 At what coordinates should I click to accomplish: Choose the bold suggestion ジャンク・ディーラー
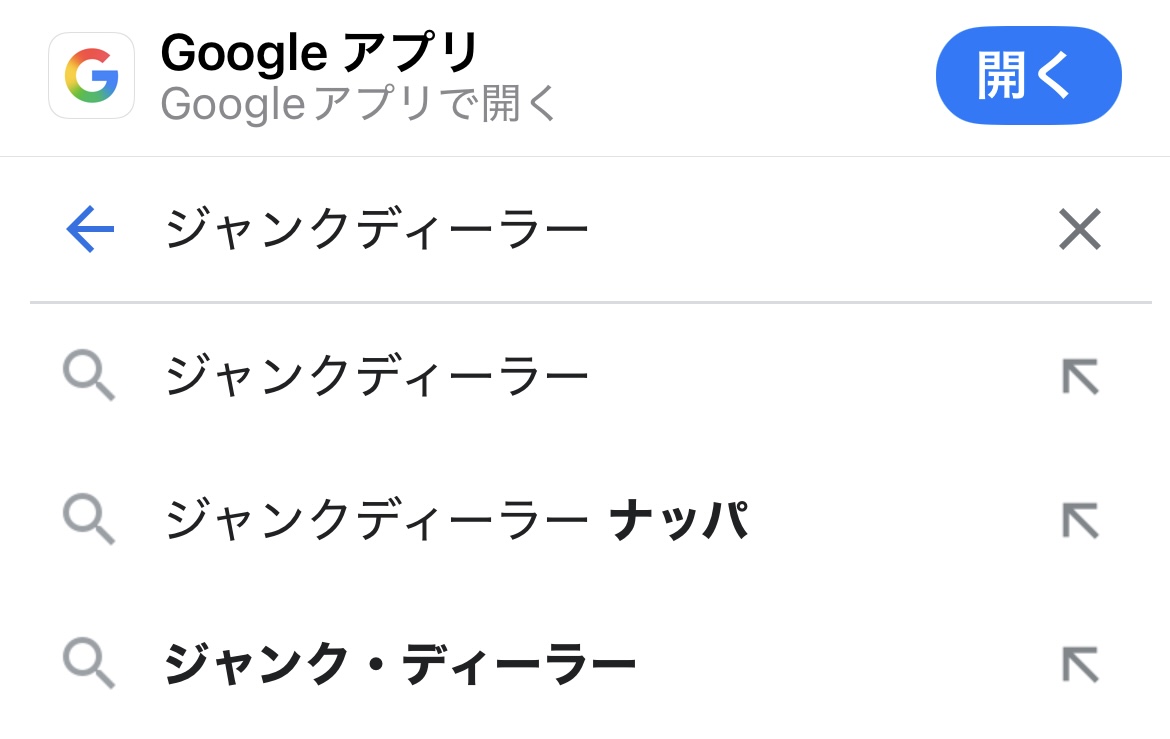click(x=399, y=663)
